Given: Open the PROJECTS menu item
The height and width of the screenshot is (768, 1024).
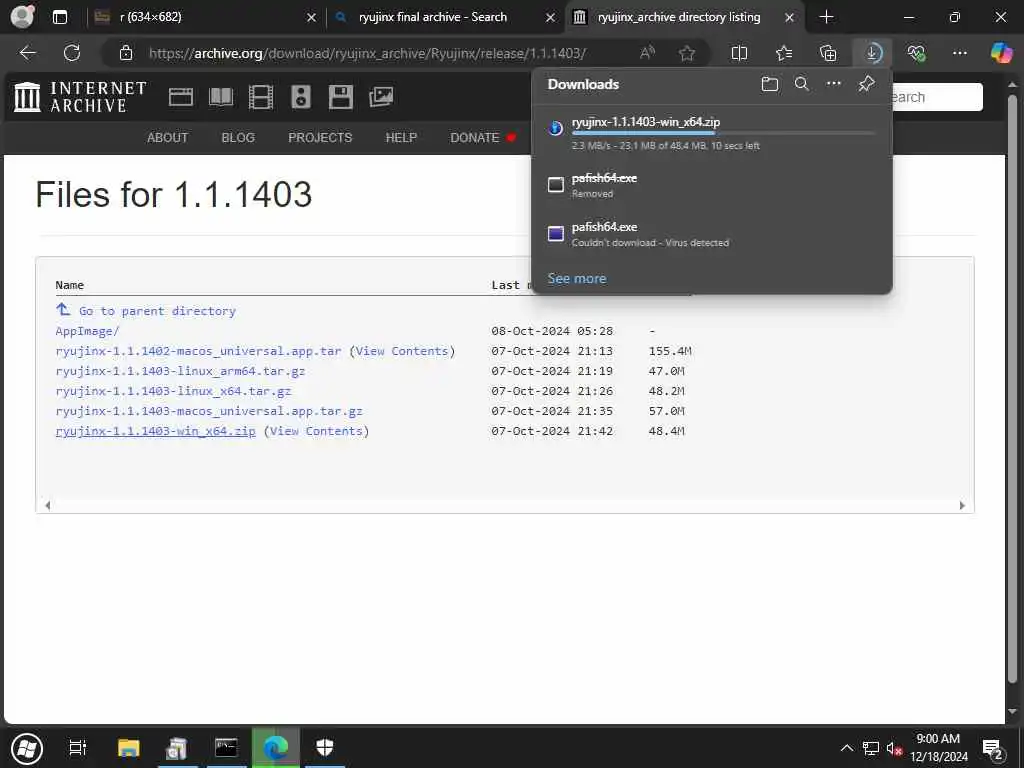Looking at the screenshot, I should tap(320, 138).
